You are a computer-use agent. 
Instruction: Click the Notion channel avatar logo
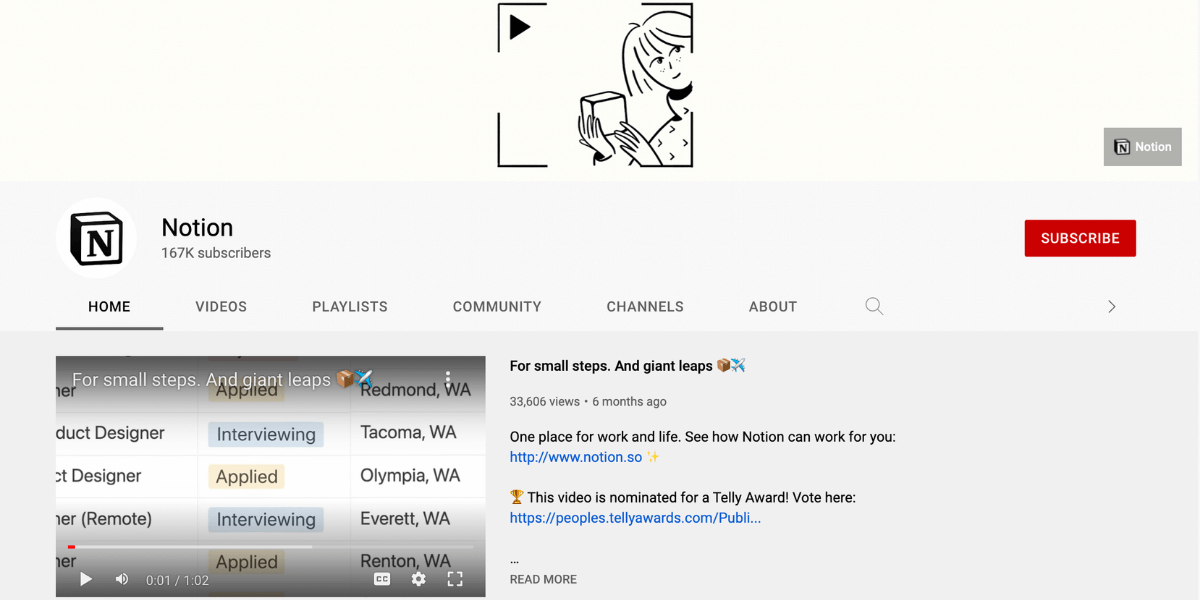tap(97, 237)
